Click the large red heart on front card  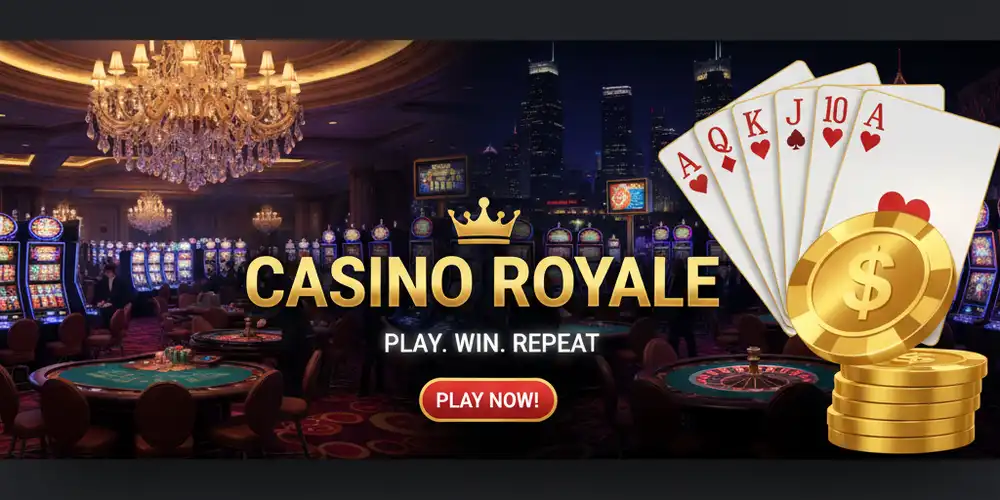point(904,205)
